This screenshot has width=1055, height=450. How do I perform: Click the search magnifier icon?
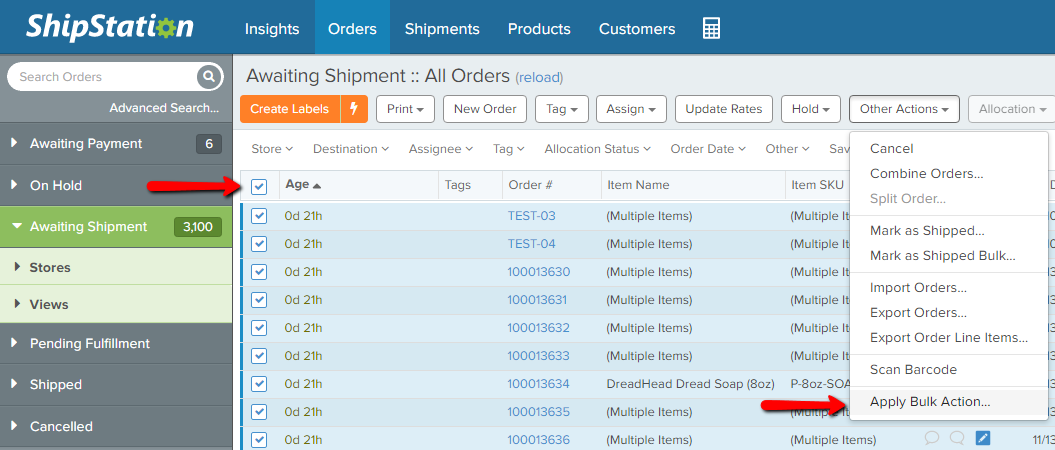tap(209, 77)
